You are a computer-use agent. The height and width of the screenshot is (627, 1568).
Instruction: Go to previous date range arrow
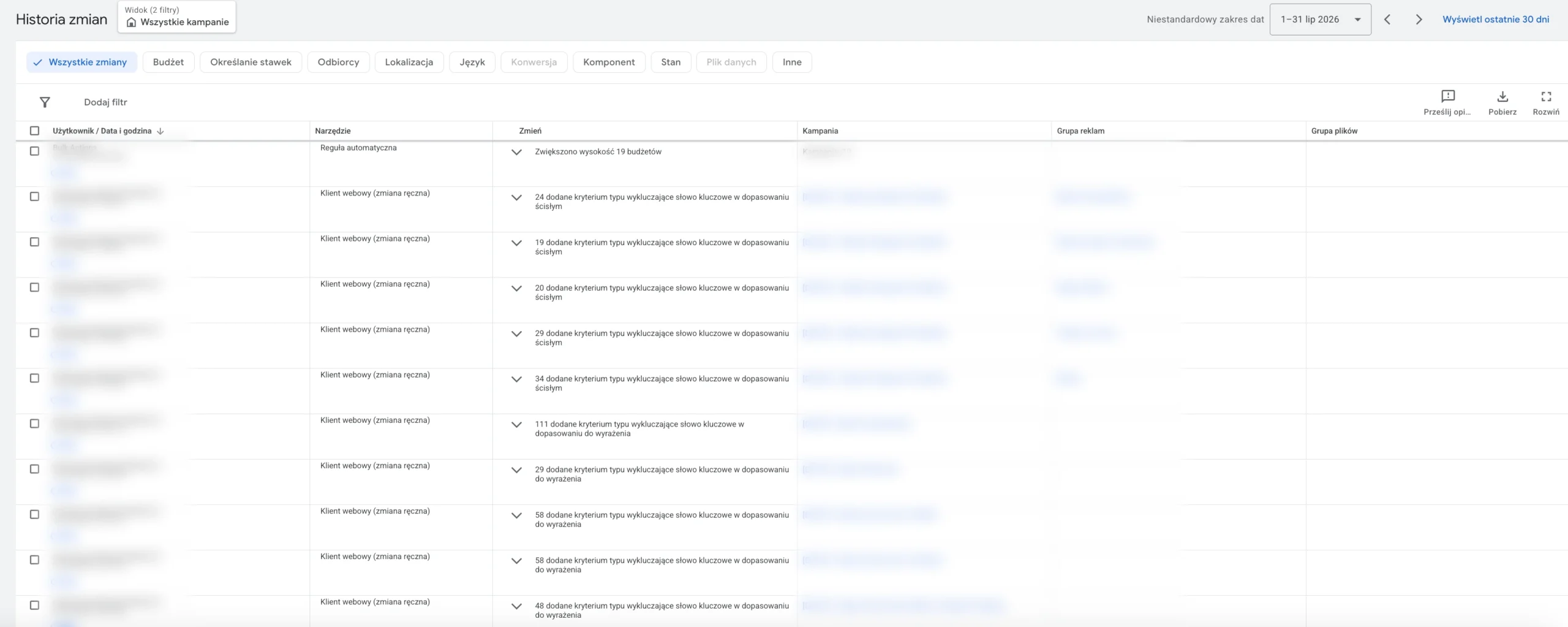tap(1387, 20)
